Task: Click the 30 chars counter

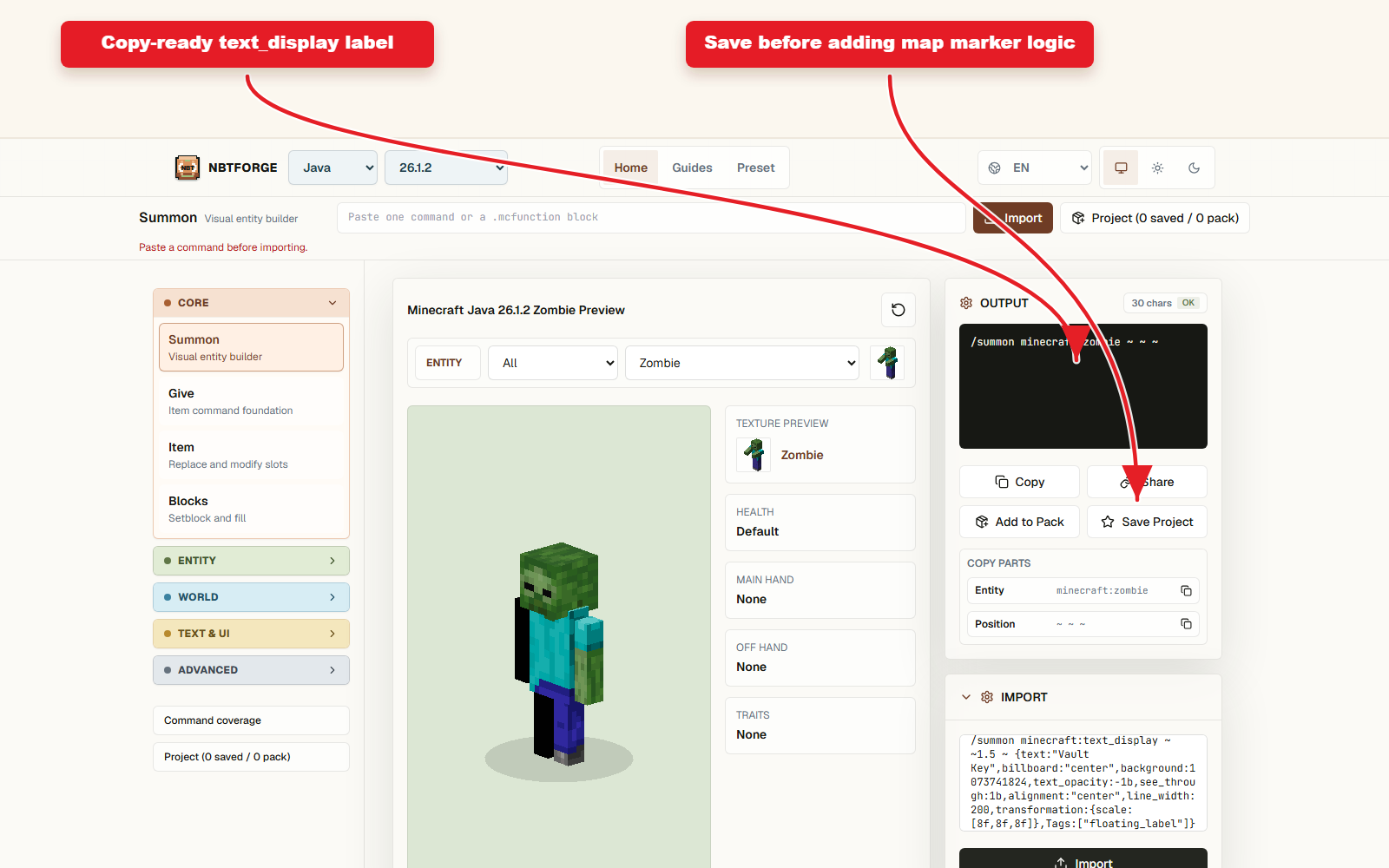Action: 1151,303
